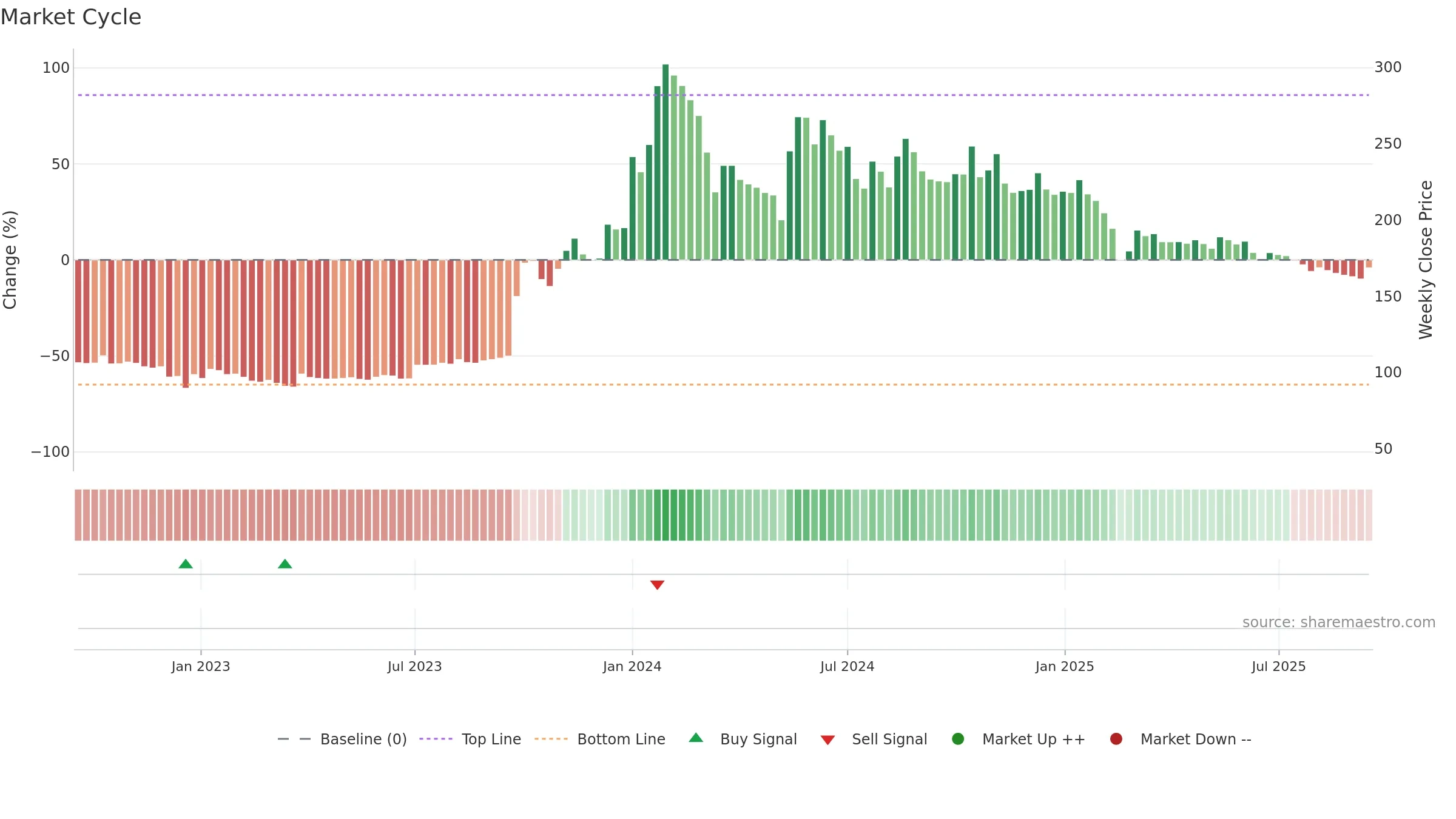Toggle the Market Up ++ legend entry
This screenshot has width=1456, height=819.
coord(1019,739)
